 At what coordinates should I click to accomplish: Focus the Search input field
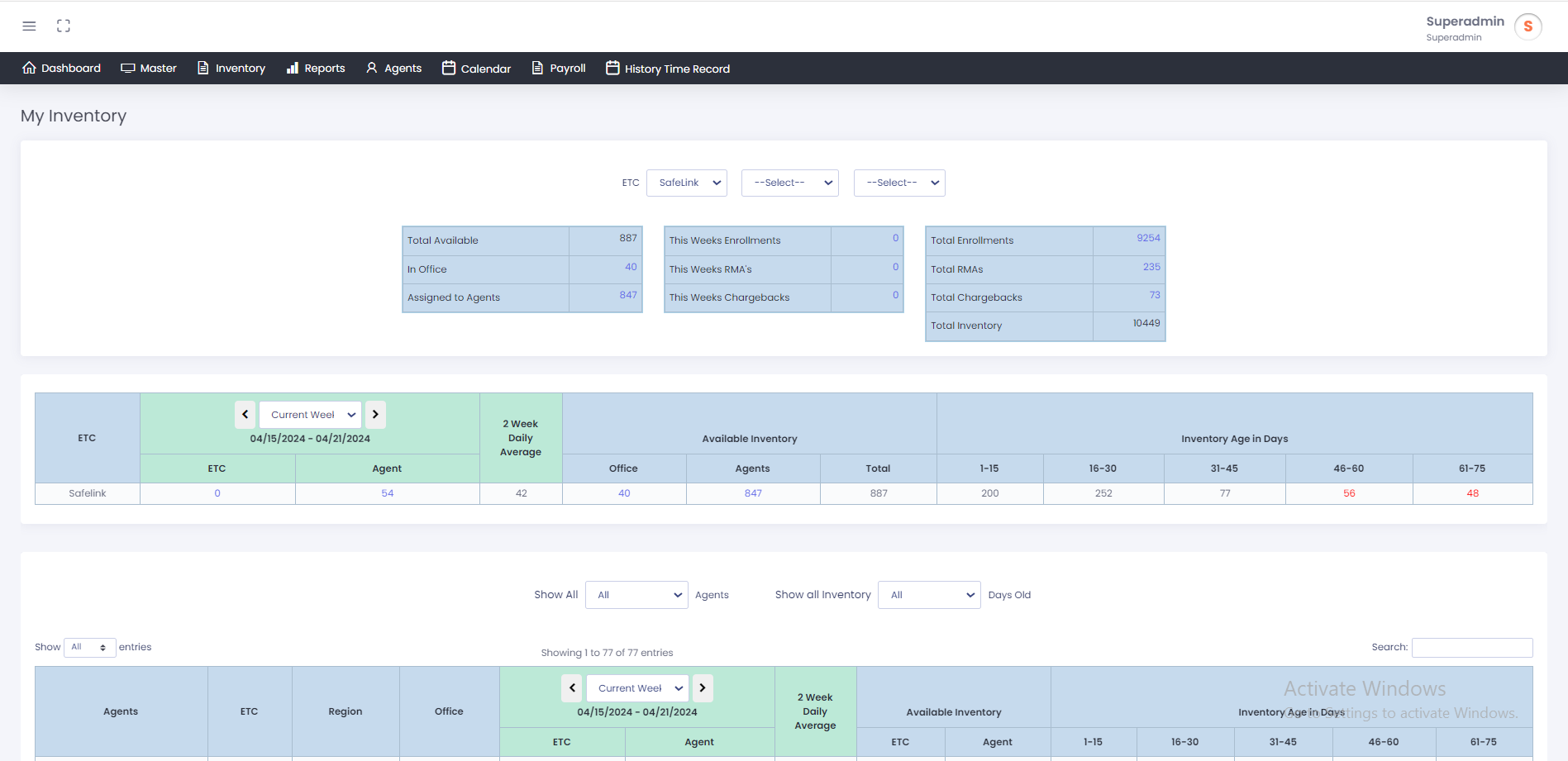[x=1472, y=648]
